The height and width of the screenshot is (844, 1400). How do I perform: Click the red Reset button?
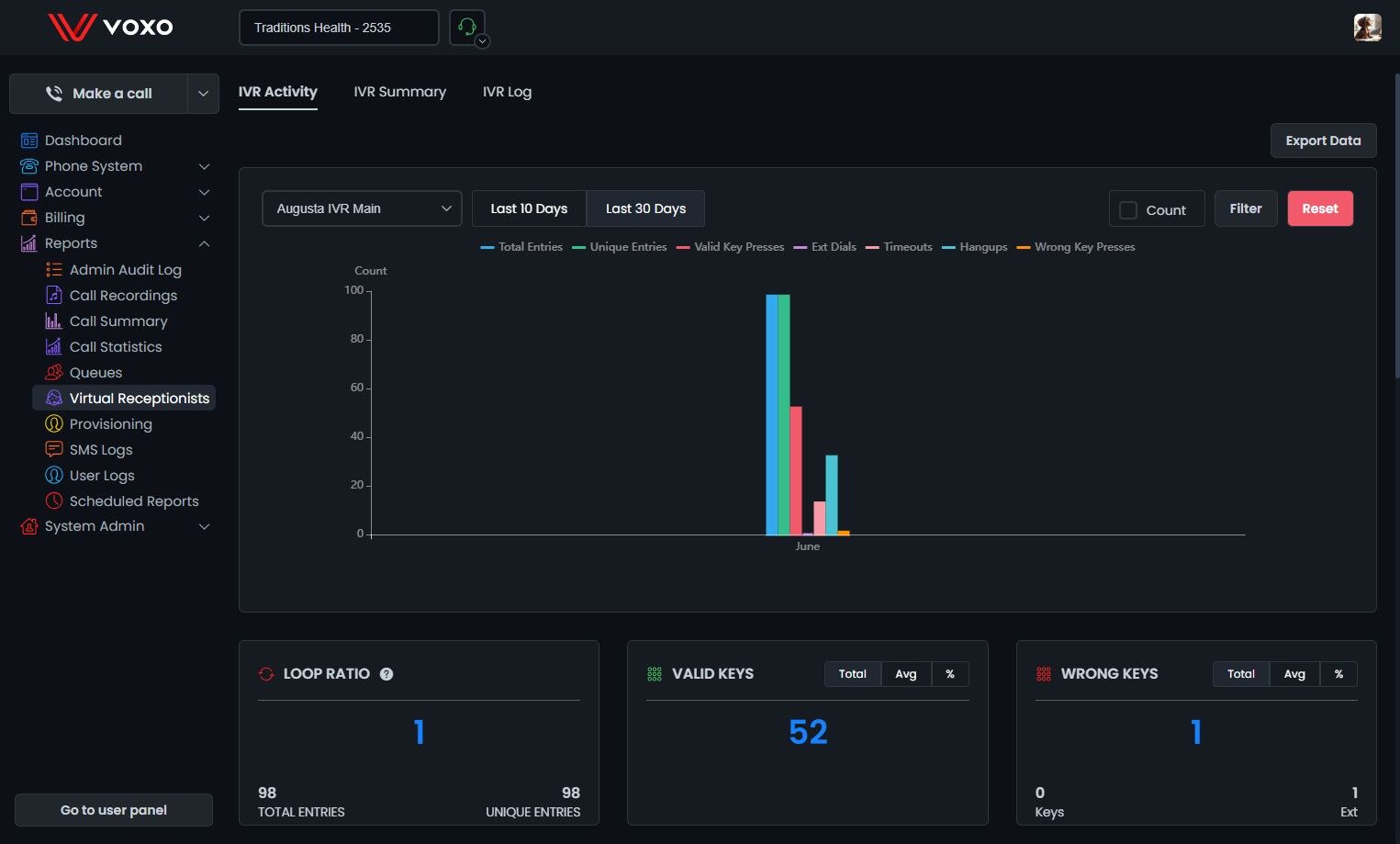tap(1319, 208)
